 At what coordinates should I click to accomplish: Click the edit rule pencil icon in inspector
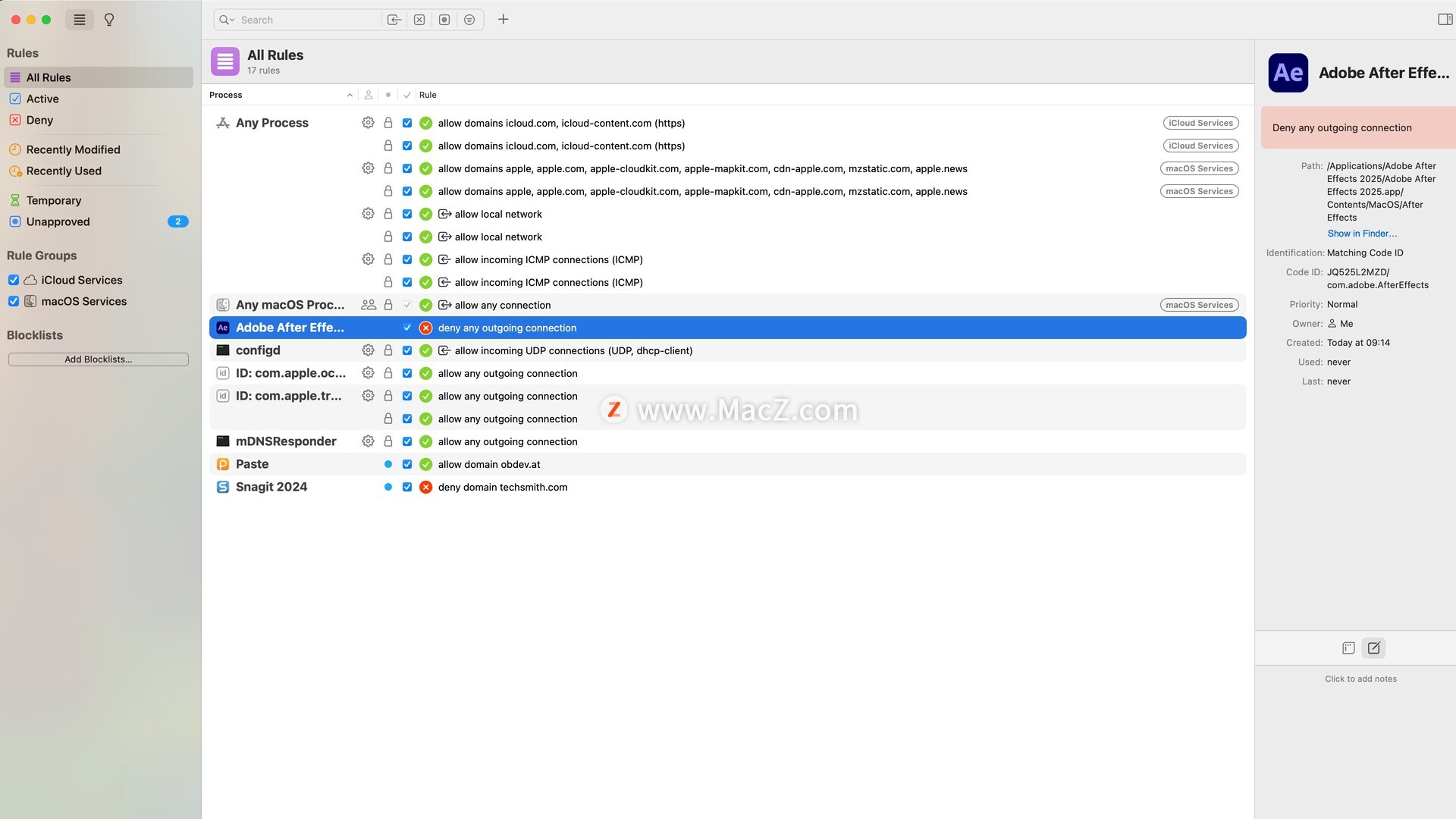point(1374,648)
